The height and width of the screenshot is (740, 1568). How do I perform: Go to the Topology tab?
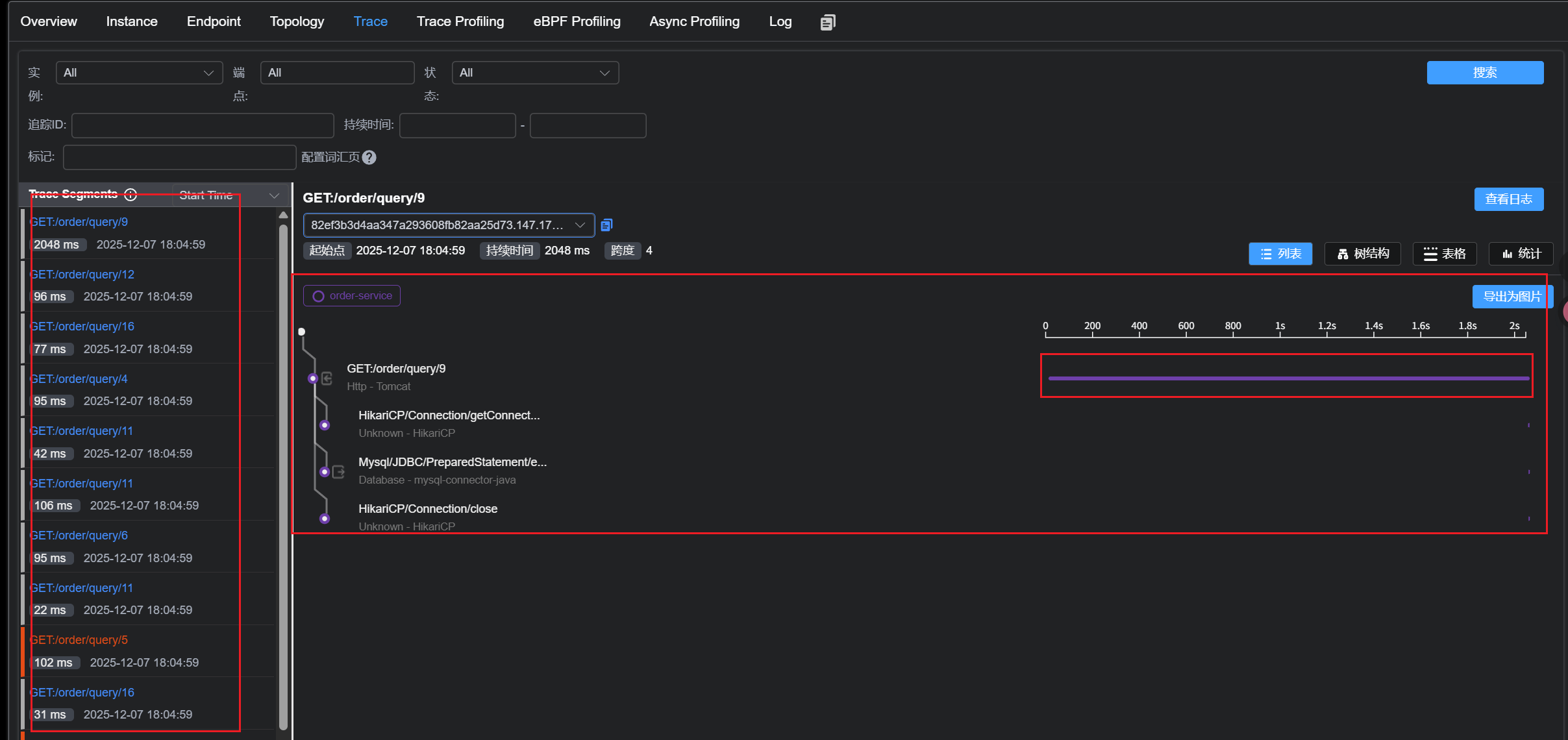coord(297,21)
